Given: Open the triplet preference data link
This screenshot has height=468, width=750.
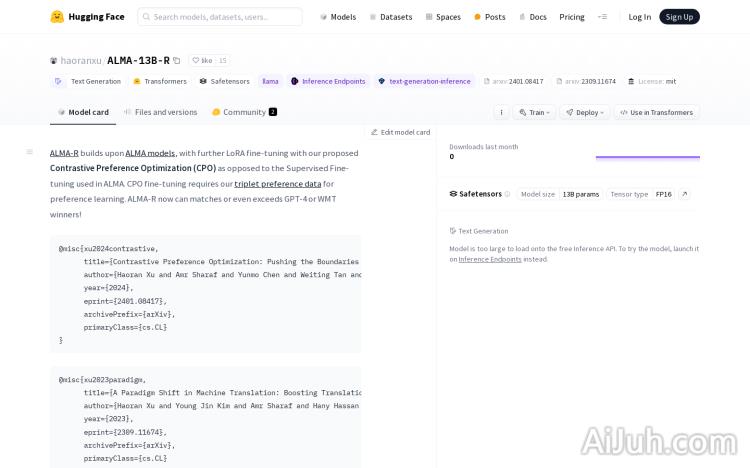Looking at the screenshot, I should (x=277, y=184).
